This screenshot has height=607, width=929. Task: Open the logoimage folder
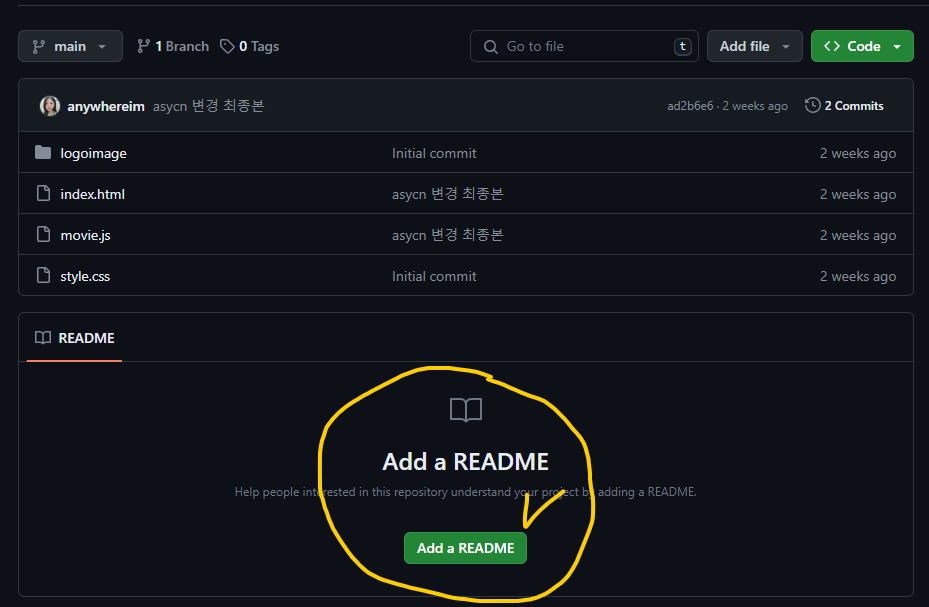pos(94,153)
